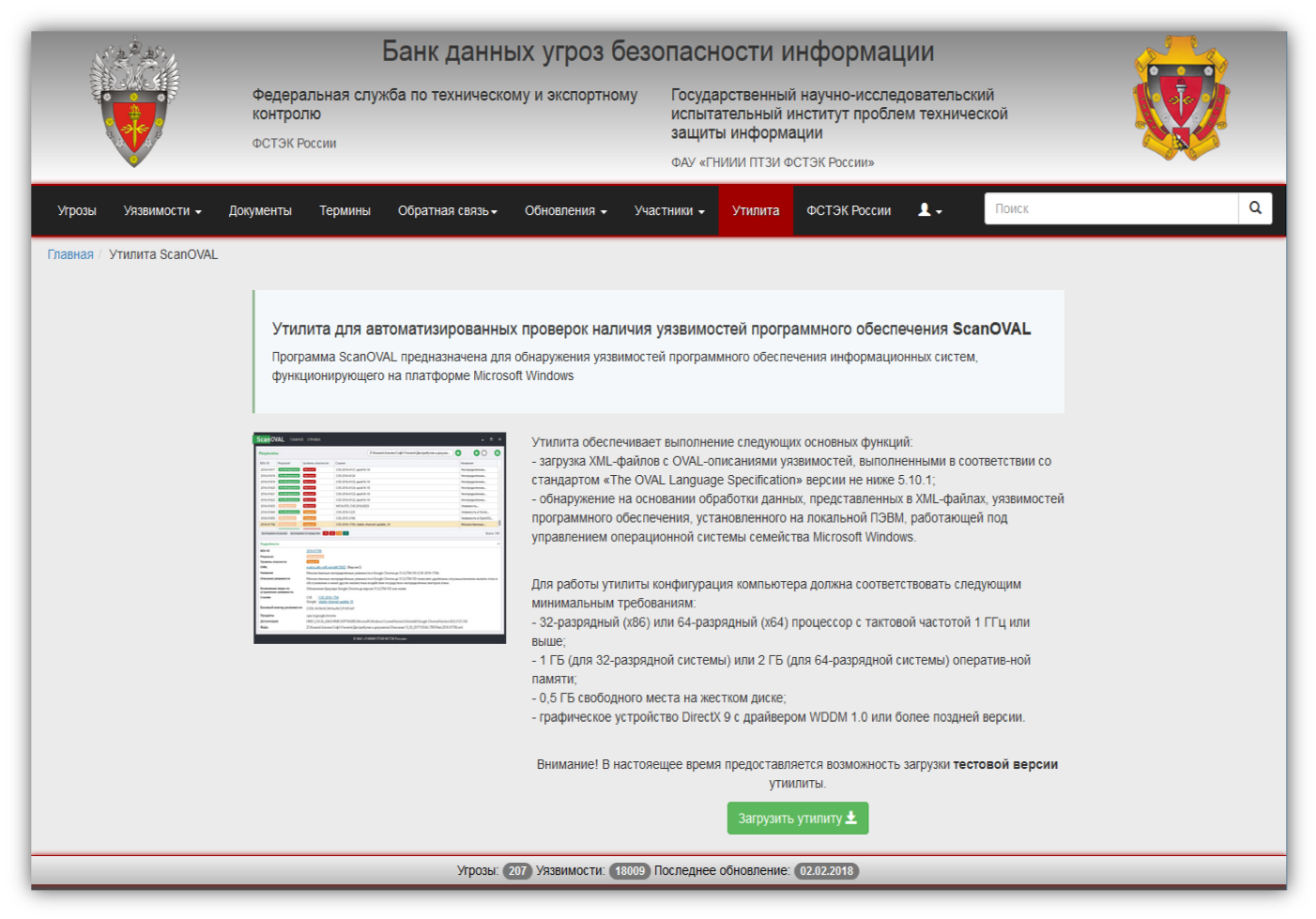This screenshot has height=919, width=1316.
Task: Select the Утилита navigation tab
Action: pos(756,210)
